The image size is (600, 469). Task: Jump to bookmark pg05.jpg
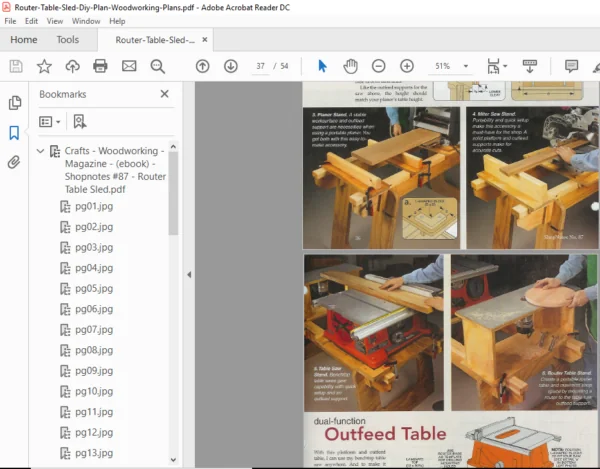(94, 288)
